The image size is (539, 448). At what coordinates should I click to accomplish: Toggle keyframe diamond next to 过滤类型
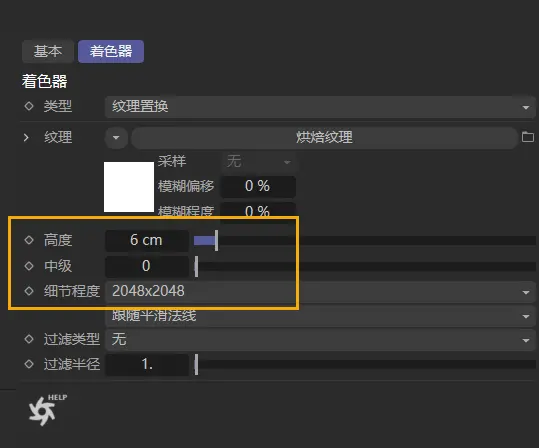click(x=29, y=339)
